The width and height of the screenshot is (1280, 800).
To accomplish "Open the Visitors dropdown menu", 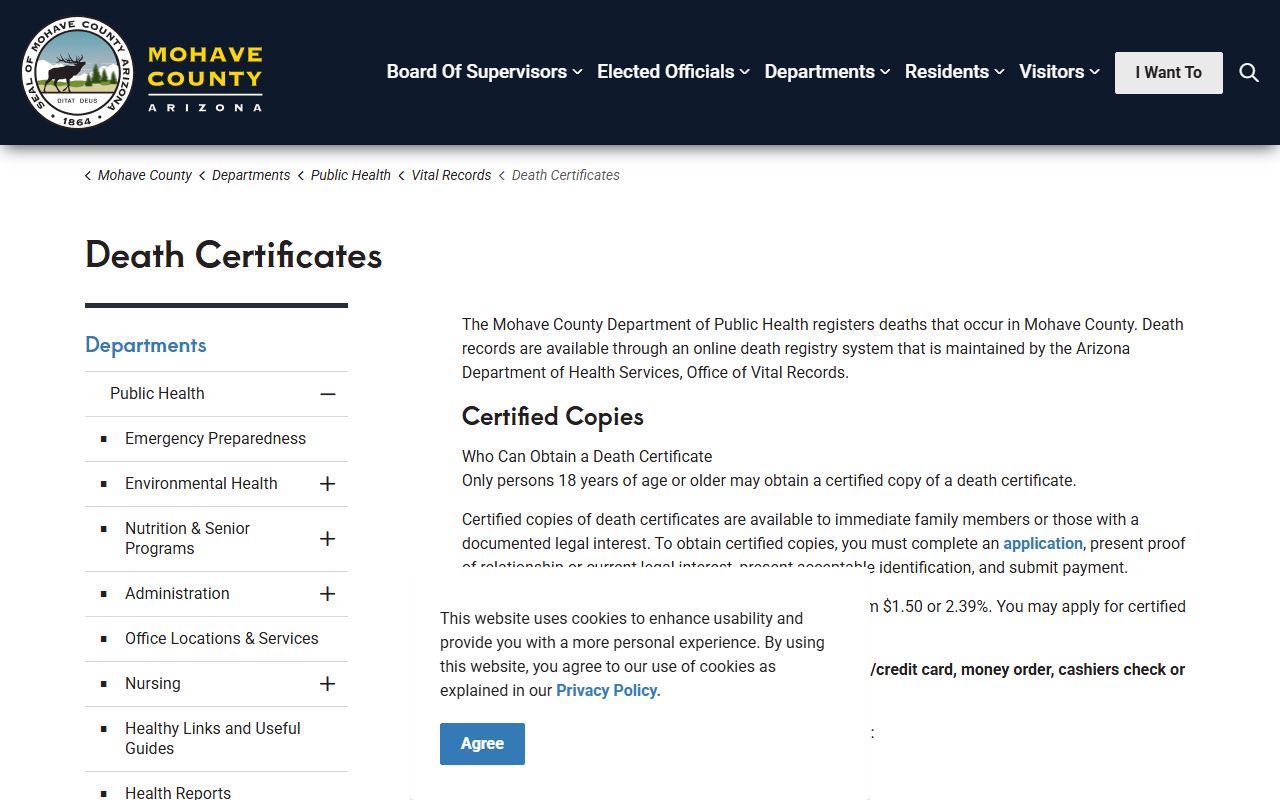I will (x=1059, y=72).
